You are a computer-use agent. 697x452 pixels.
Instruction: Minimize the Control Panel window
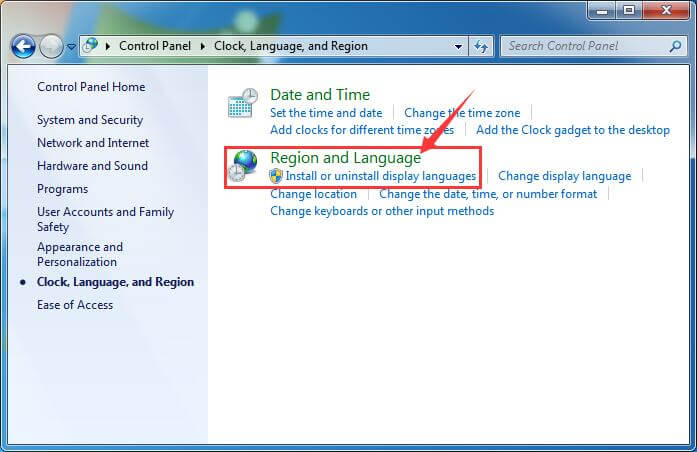pyautogui.click(x=602, y=11)
